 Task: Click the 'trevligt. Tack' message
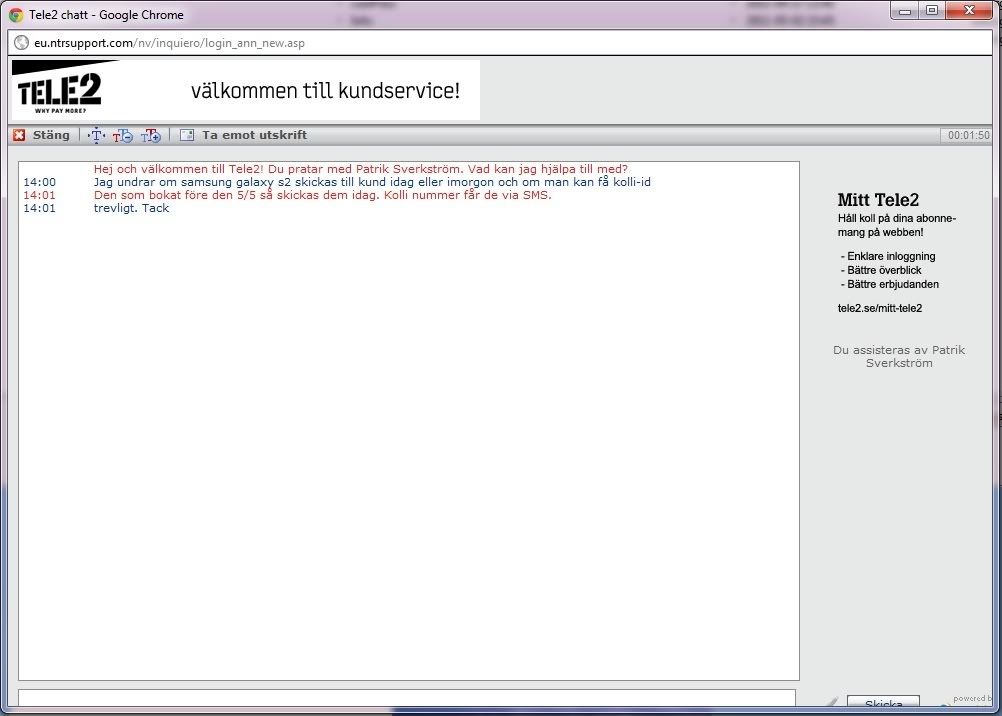pos(131,208)
